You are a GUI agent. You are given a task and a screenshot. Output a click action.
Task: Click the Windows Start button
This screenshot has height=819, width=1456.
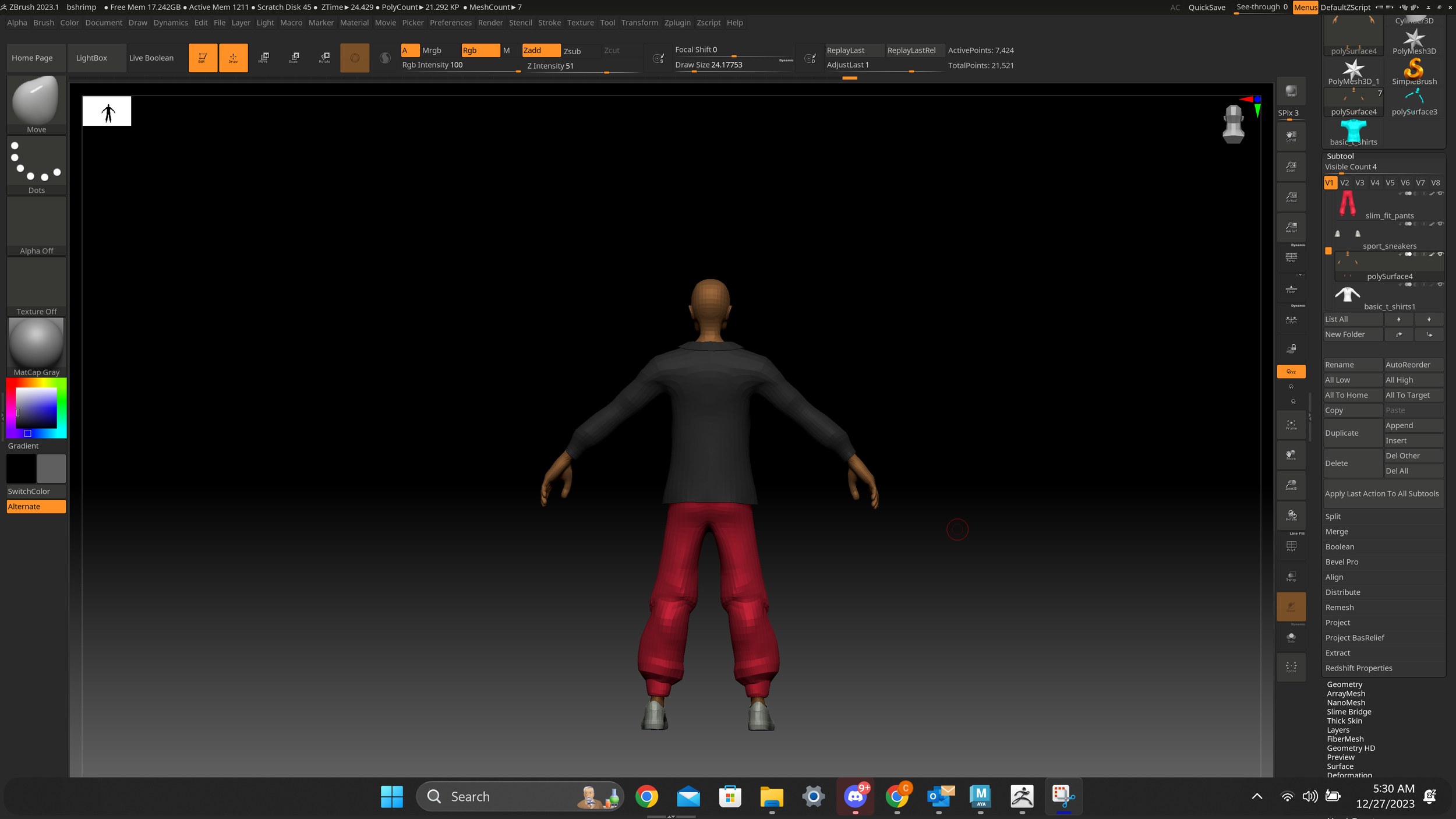click(x=391, y=796)
